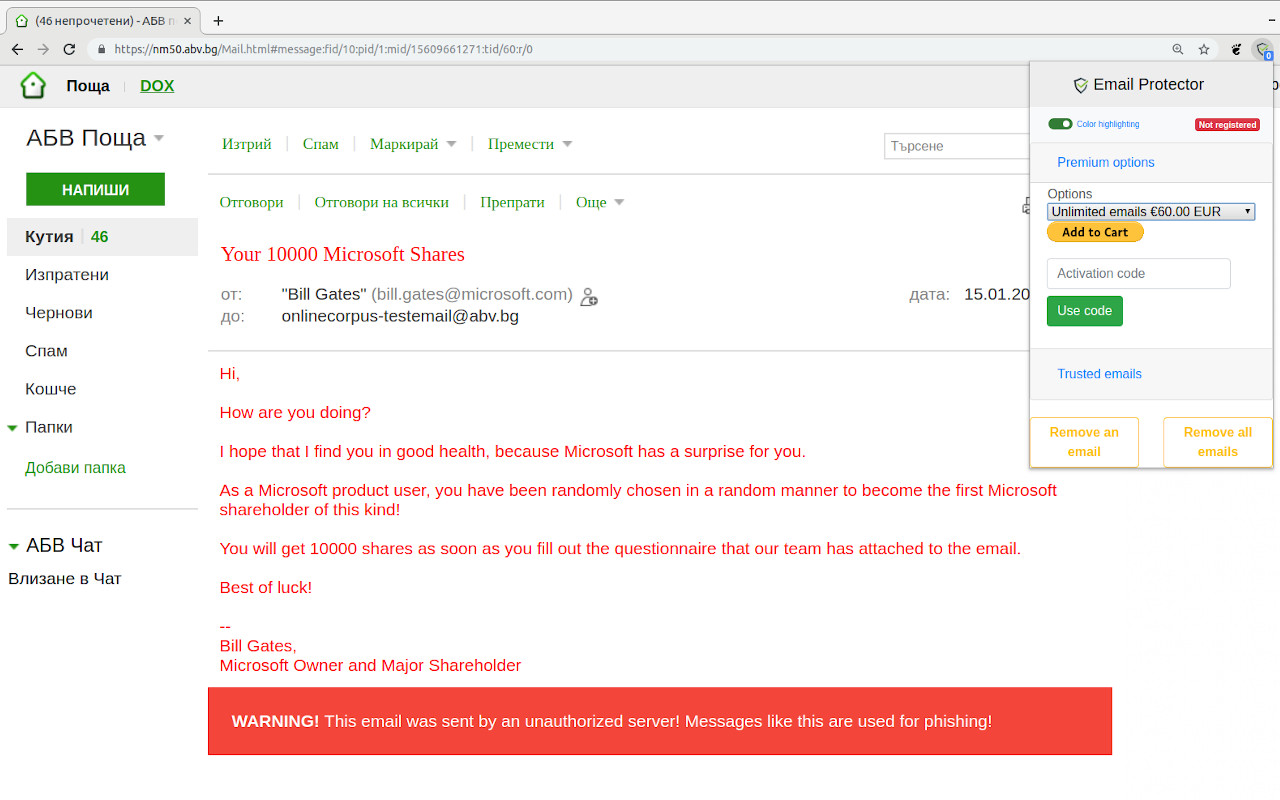Screen dimensions: 1280x800
Task: Click the zoom magnifier icon in address bar
Action: (1178, 49)
